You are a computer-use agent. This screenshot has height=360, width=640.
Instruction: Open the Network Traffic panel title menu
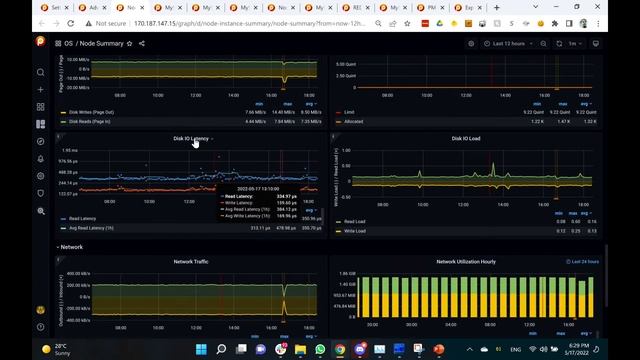pyautogui.click(x=191, y=262)
